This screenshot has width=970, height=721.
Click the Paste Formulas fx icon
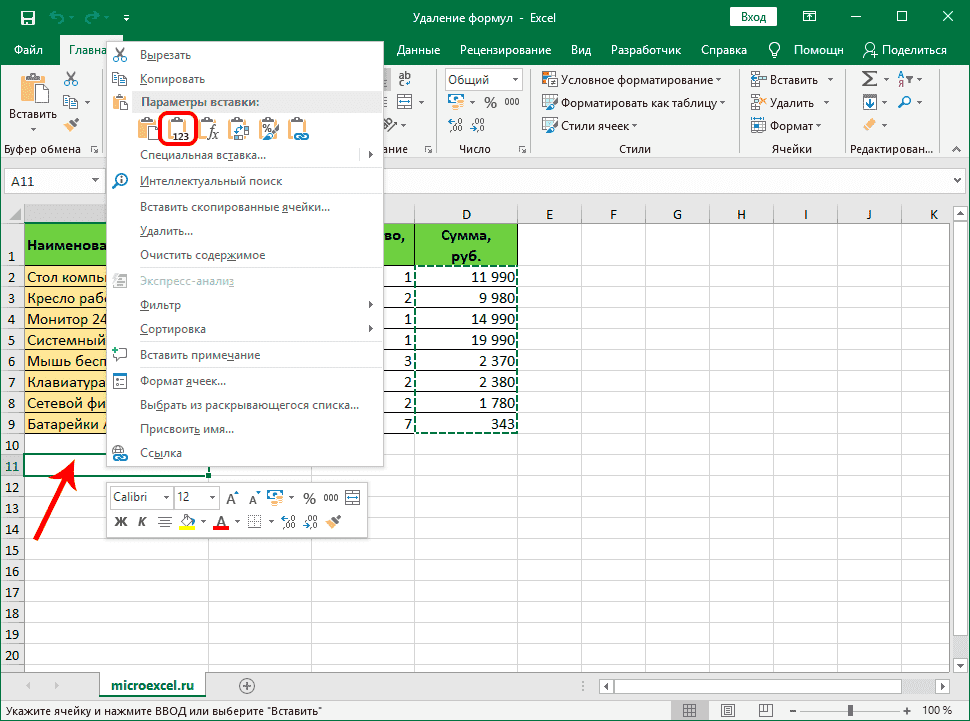coord(211,128)
